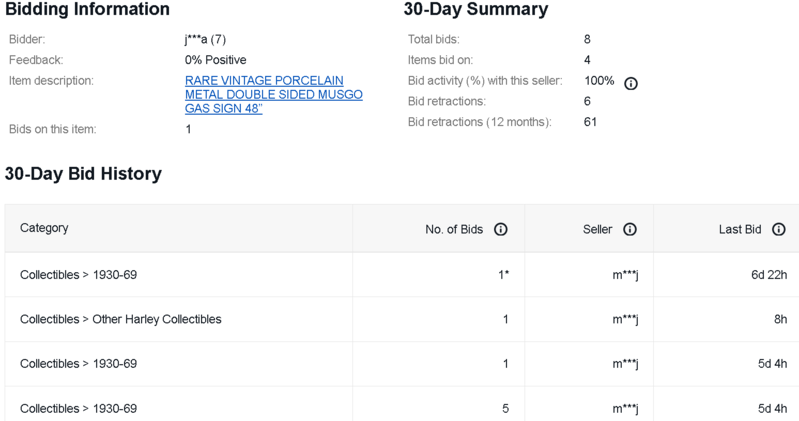This screenshot has height=421, width=799.
Task: Click the info icon next to Last Bid header
Action: [x=779, y=229]
